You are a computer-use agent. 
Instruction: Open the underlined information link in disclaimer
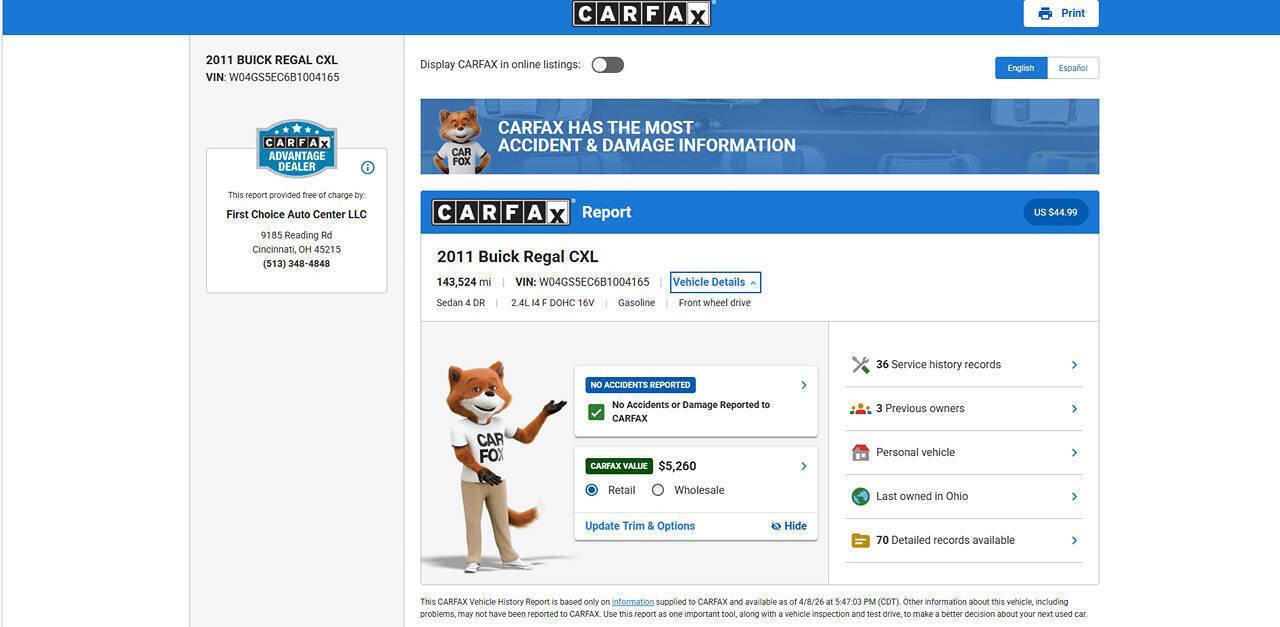(632, 602)
